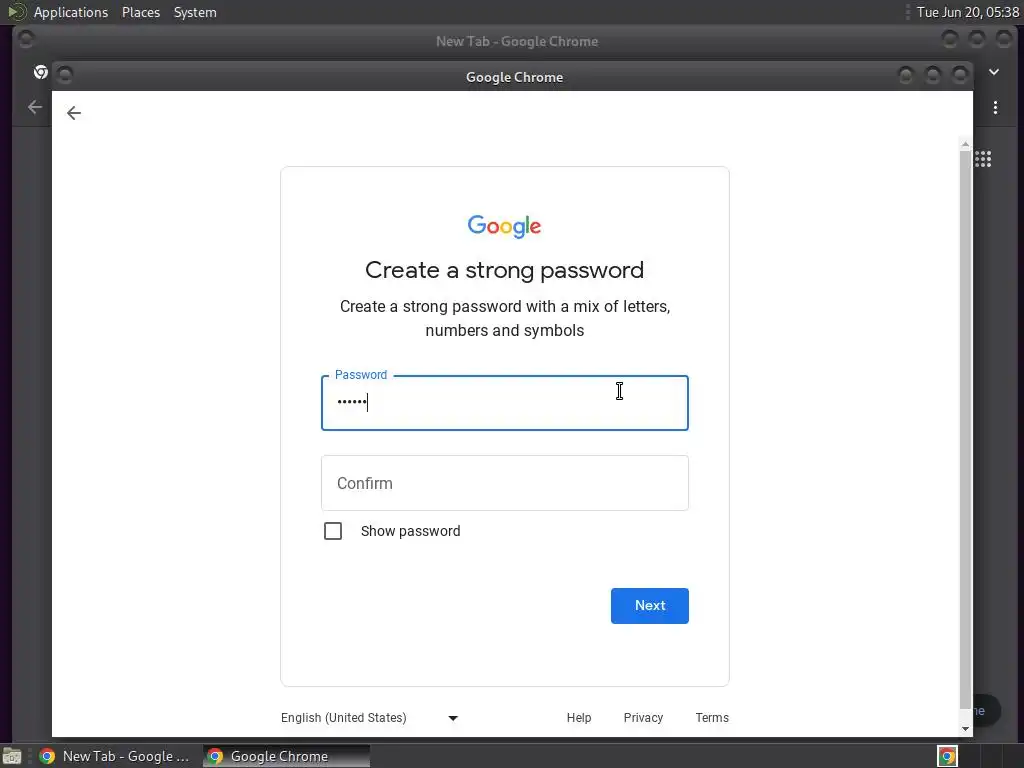Click the Google logo
The width and height of the screenshot is (1024, 768).
(x=504, y=226)
